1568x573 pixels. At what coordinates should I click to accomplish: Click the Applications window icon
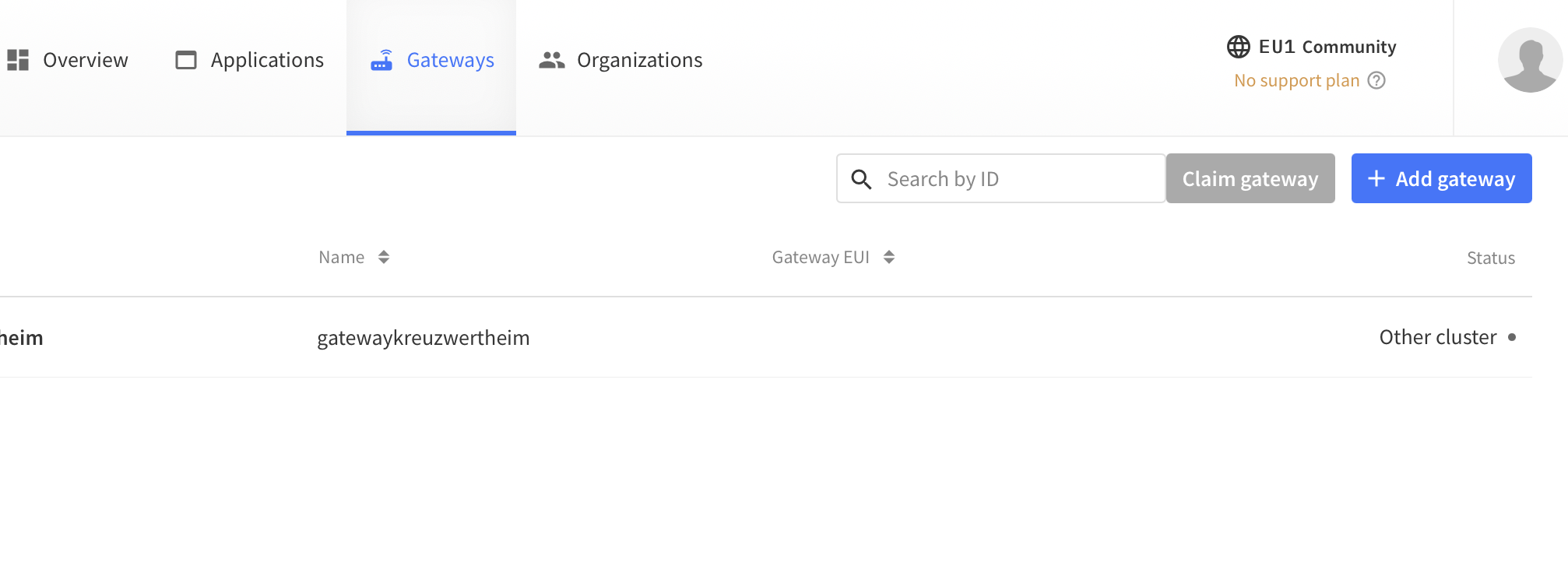186,60
